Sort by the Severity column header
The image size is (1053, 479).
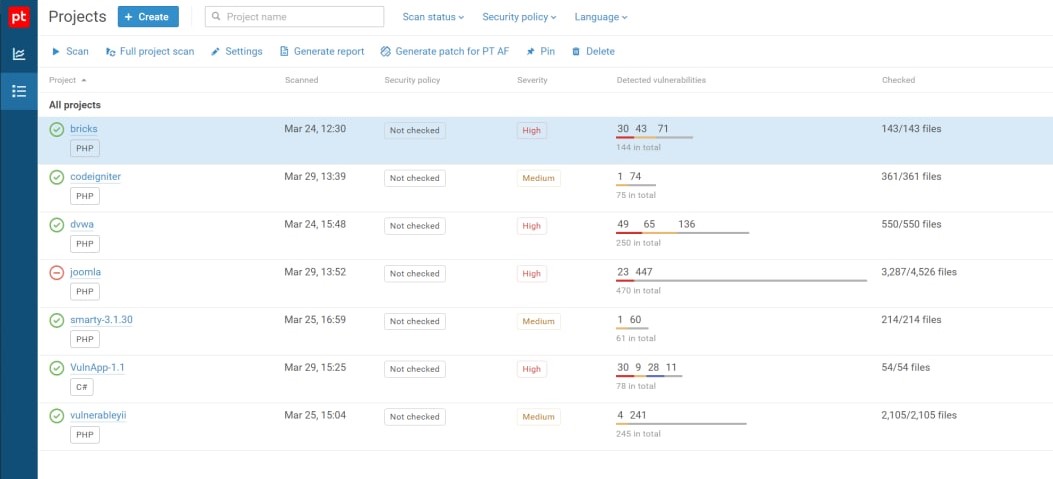532,80
